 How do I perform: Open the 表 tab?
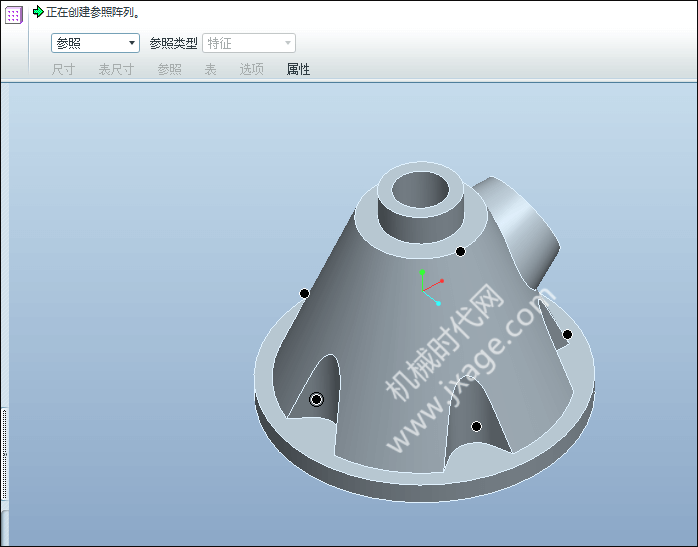tap(211, 69)
